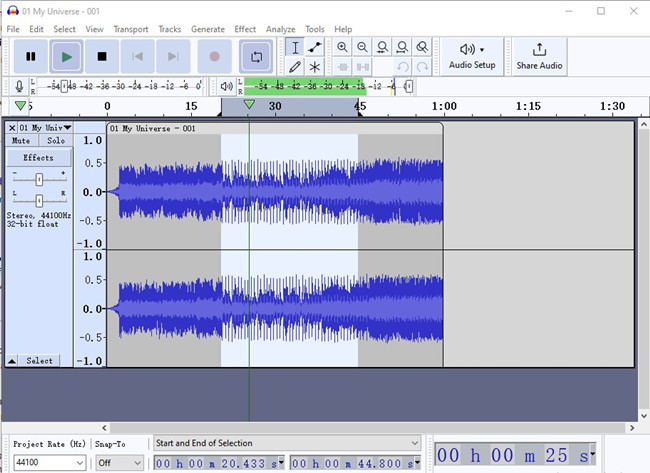
Task: Fit project to width zoom icon
Action: click(x=402, y=47)
